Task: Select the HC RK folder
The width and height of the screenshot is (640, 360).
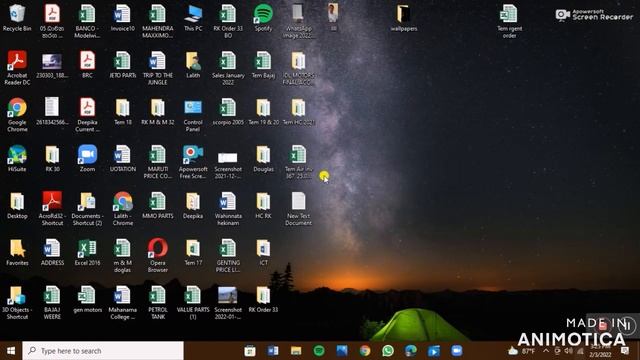Action: (263, 205)
